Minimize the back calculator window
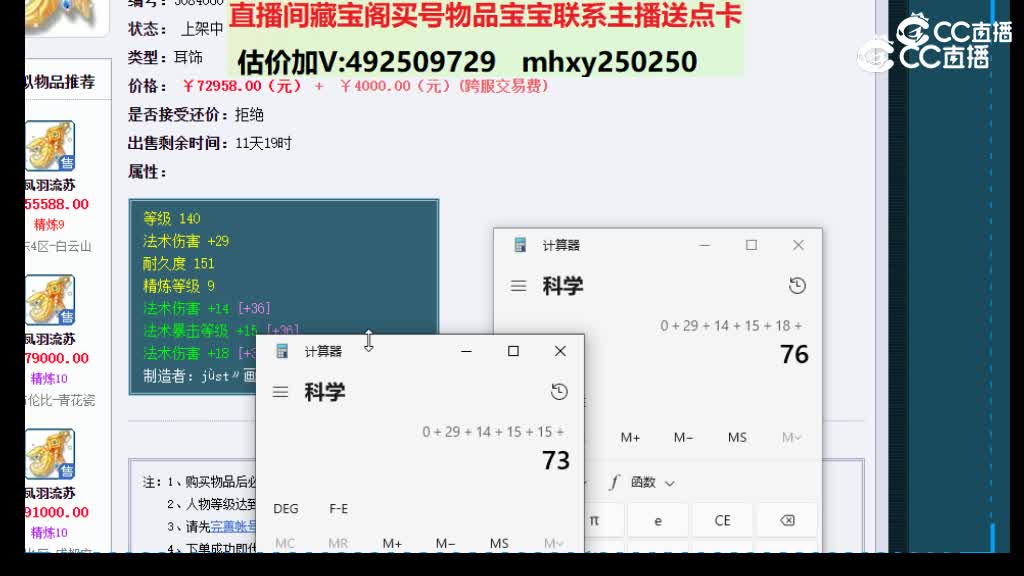 [705, 245]
